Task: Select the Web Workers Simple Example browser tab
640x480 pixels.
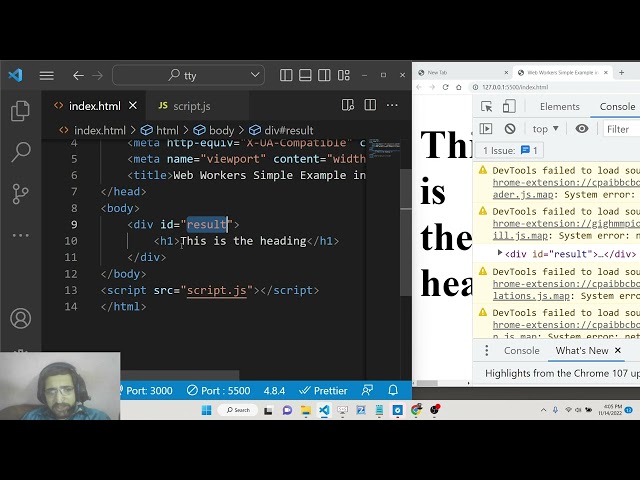Action: pyautogui.click(x=561, y=73)
